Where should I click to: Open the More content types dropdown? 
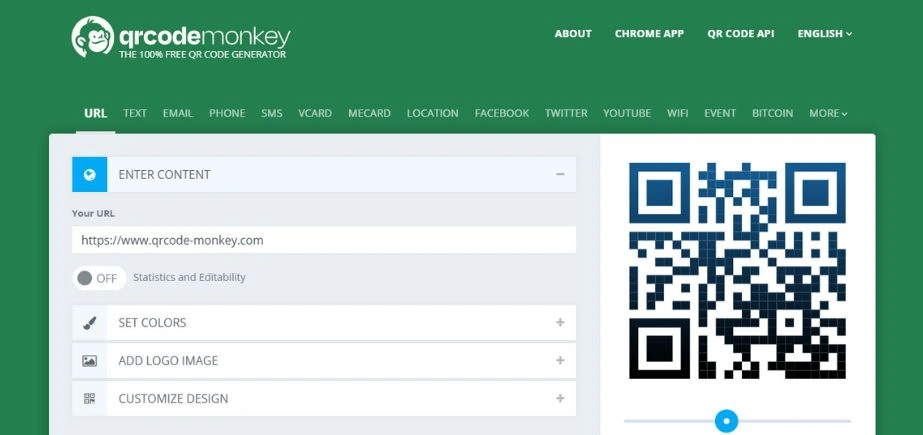coord(828,114)
